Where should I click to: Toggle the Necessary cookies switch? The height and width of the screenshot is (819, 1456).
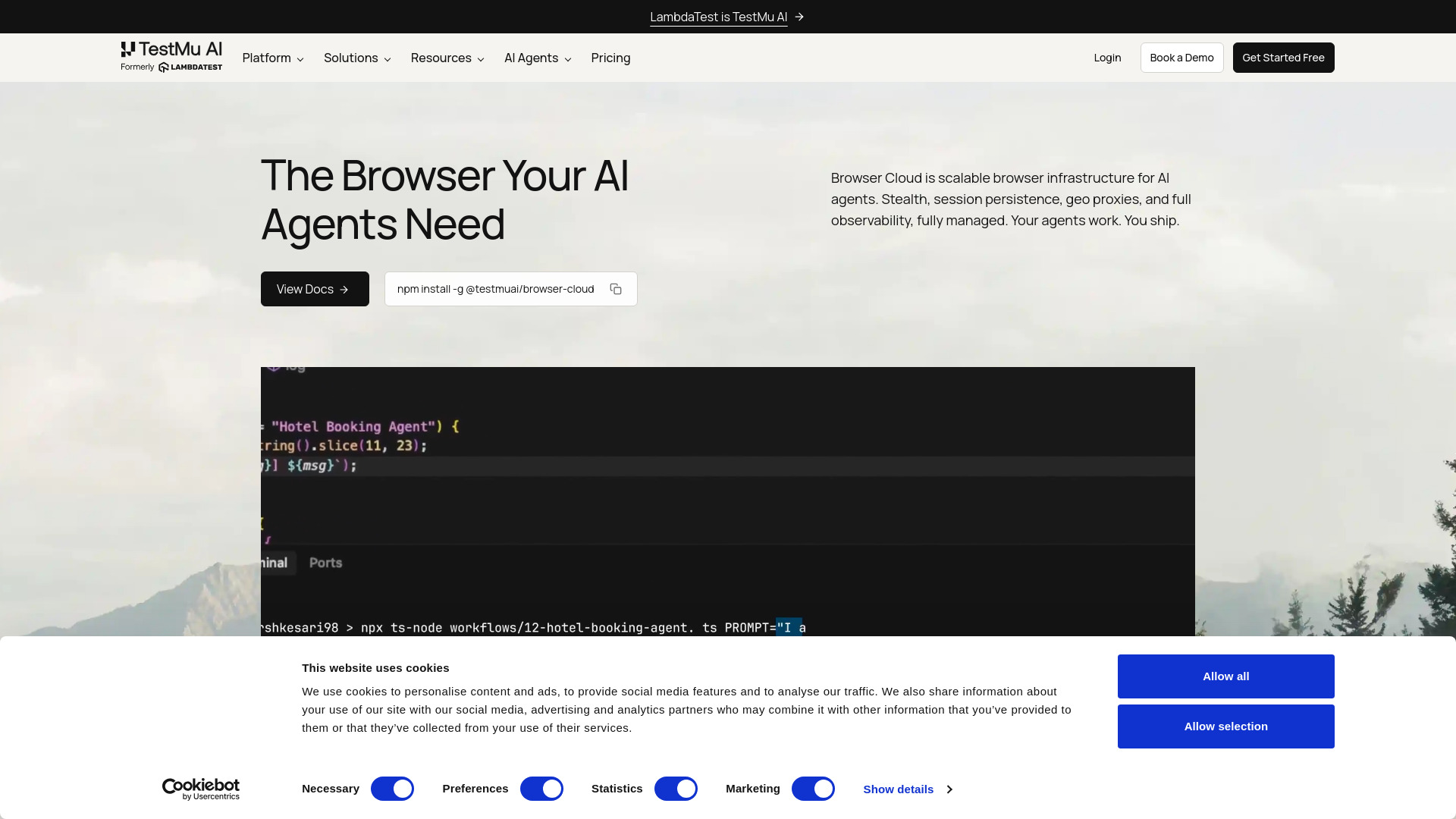[392, 789]
